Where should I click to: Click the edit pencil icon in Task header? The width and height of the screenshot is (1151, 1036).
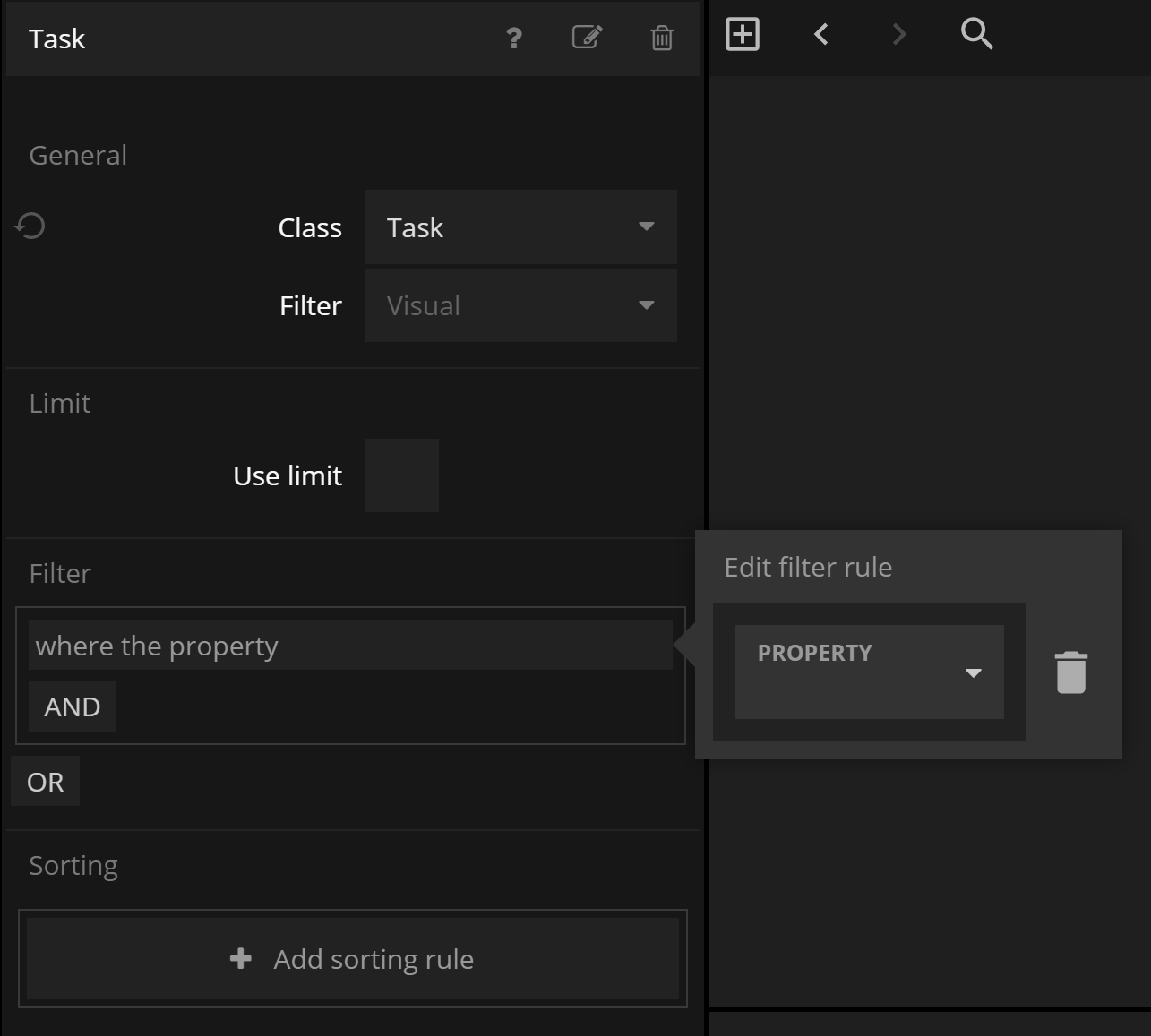coord(587,38)
